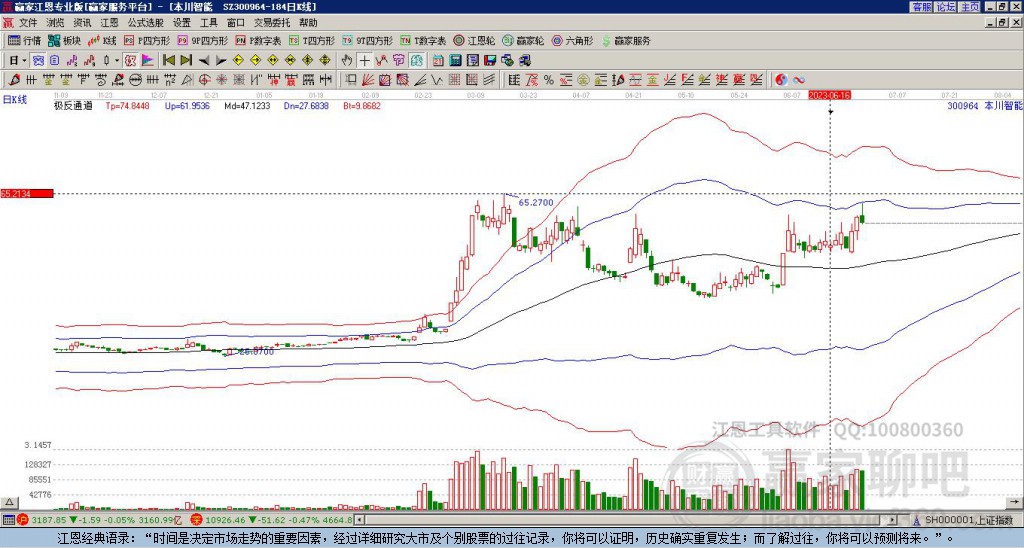Image resolution: width=1024 pixels, height=548 pixels.
Task: Click the 客服 customer service button
Action: (x=922, y=7)
